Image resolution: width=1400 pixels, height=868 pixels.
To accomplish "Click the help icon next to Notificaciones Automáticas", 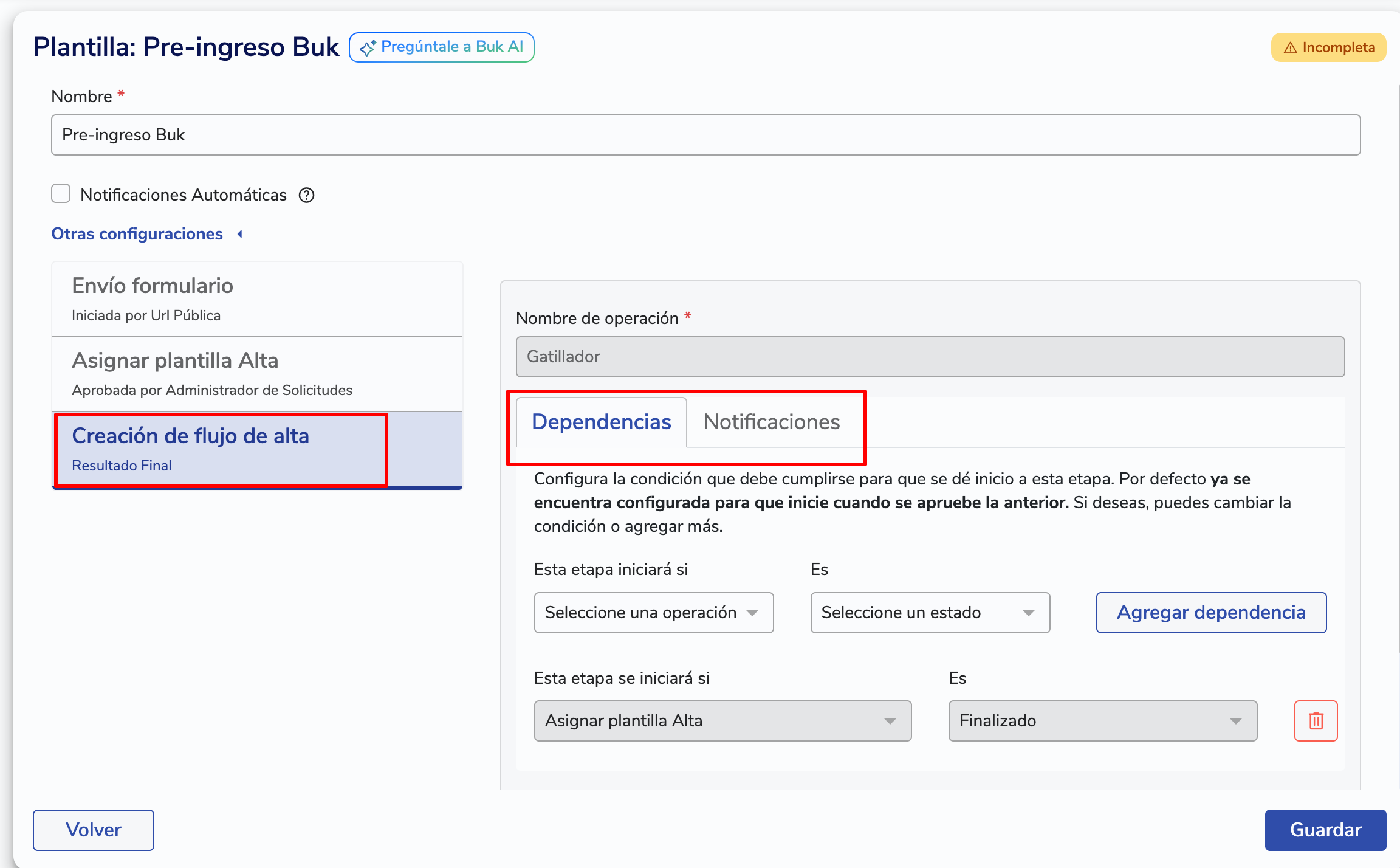I will (306, 195).
